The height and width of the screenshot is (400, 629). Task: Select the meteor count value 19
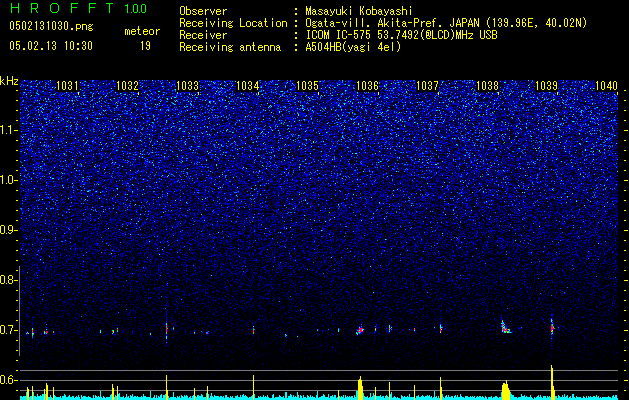(x=145, y=46)
